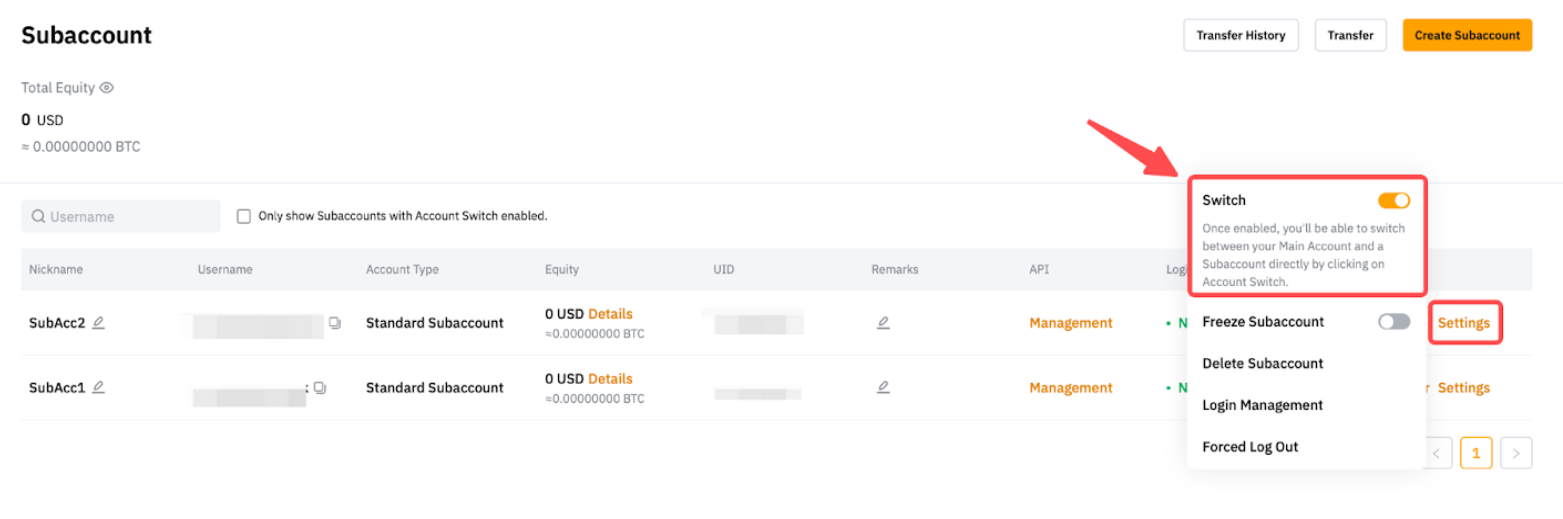Enable the Freeze Subaccount toggle
The width and height of the screenshot is (1563, 519).
pyautogui.click(x=1394, y=321)
